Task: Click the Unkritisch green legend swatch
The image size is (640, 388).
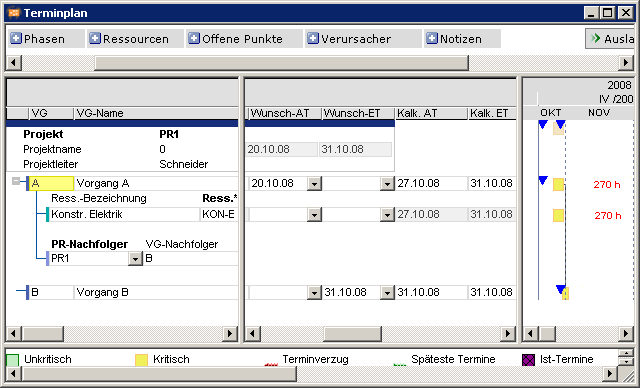Action: [x=13, y=360]
